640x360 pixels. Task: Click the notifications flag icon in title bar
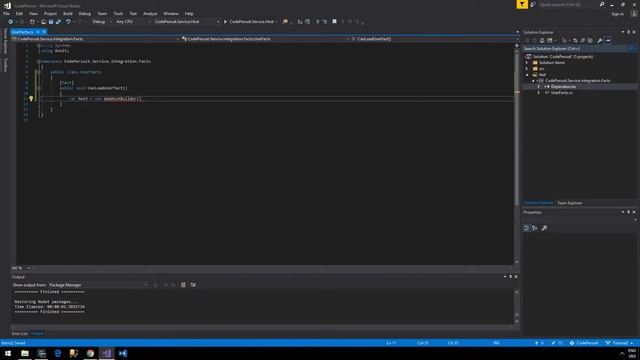[522, 4]
